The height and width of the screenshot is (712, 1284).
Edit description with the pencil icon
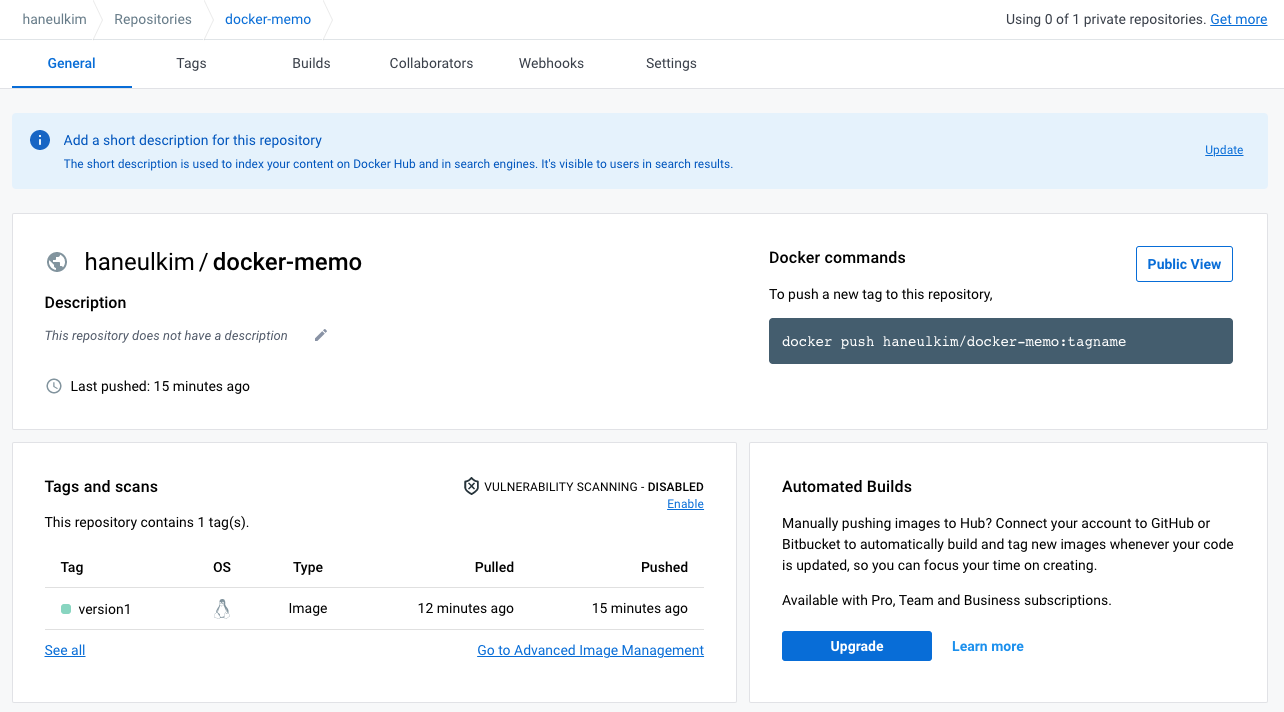(321, 335)
